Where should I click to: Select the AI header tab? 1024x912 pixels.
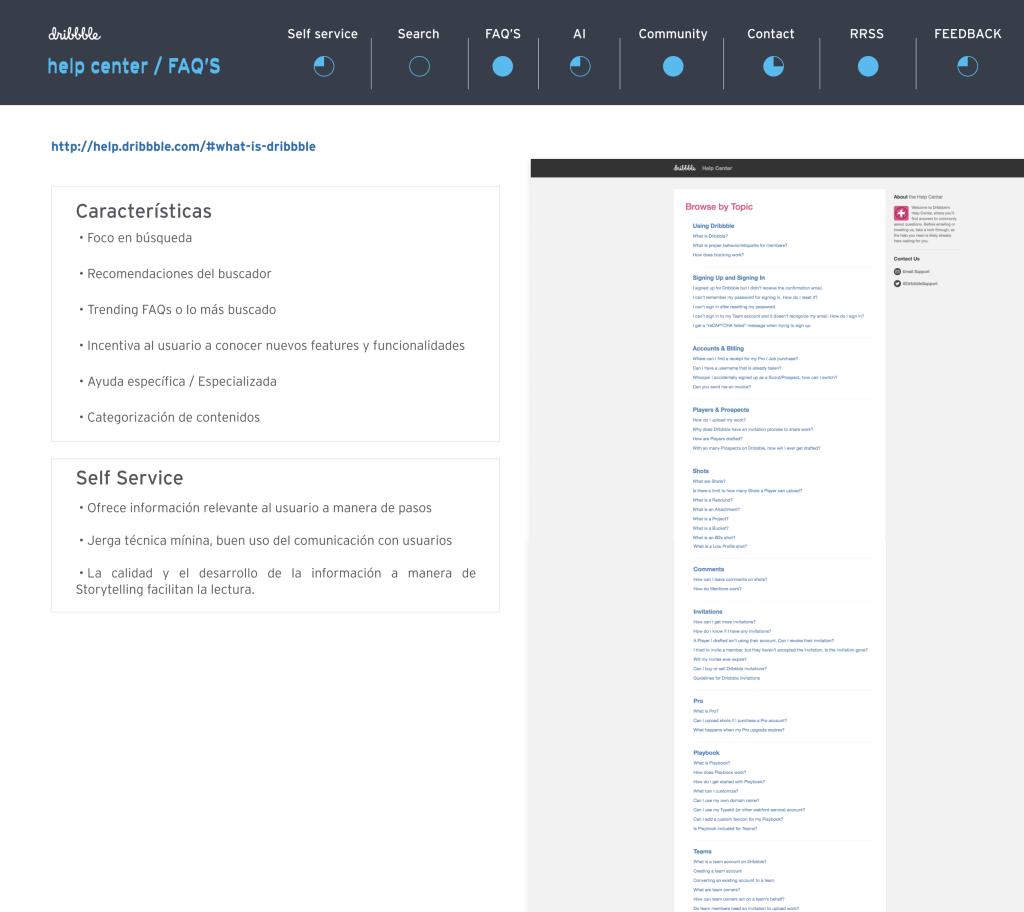579,34
